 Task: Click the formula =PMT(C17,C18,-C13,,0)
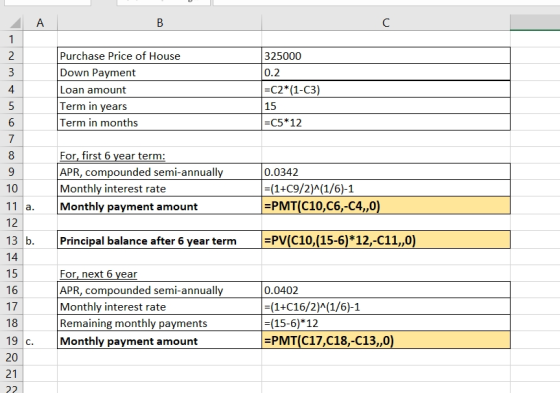coord(386,340)
